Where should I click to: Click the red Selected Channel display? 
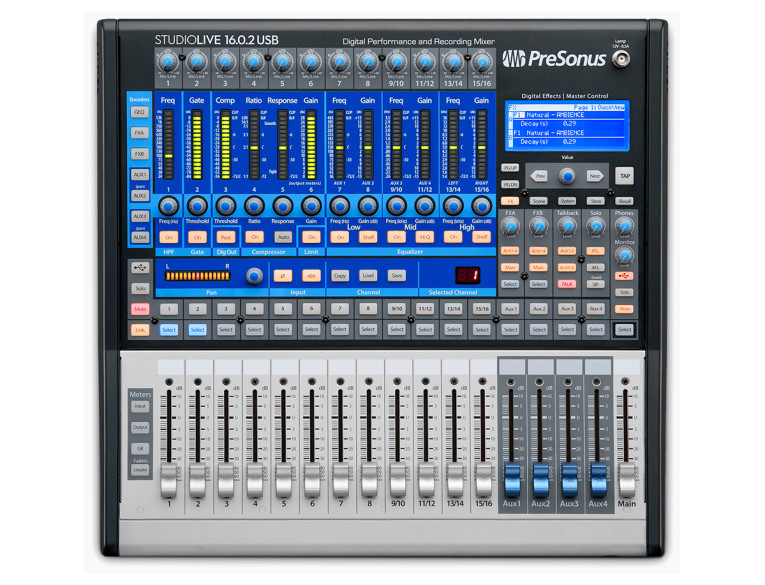click(467, 275)
